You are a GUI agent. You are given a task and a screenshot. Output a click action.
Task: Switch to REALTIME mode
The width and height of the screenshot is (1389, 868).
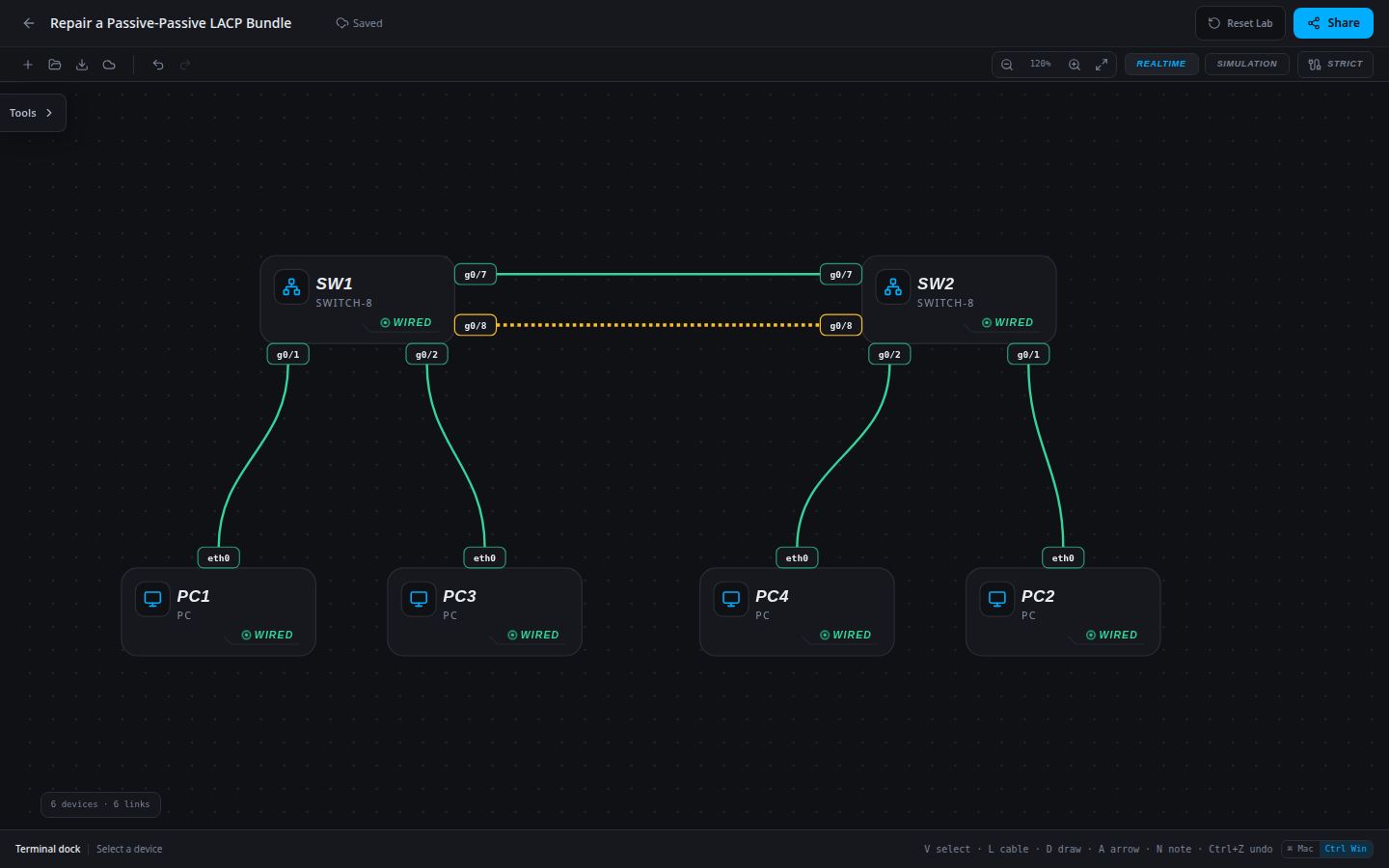1161,65
